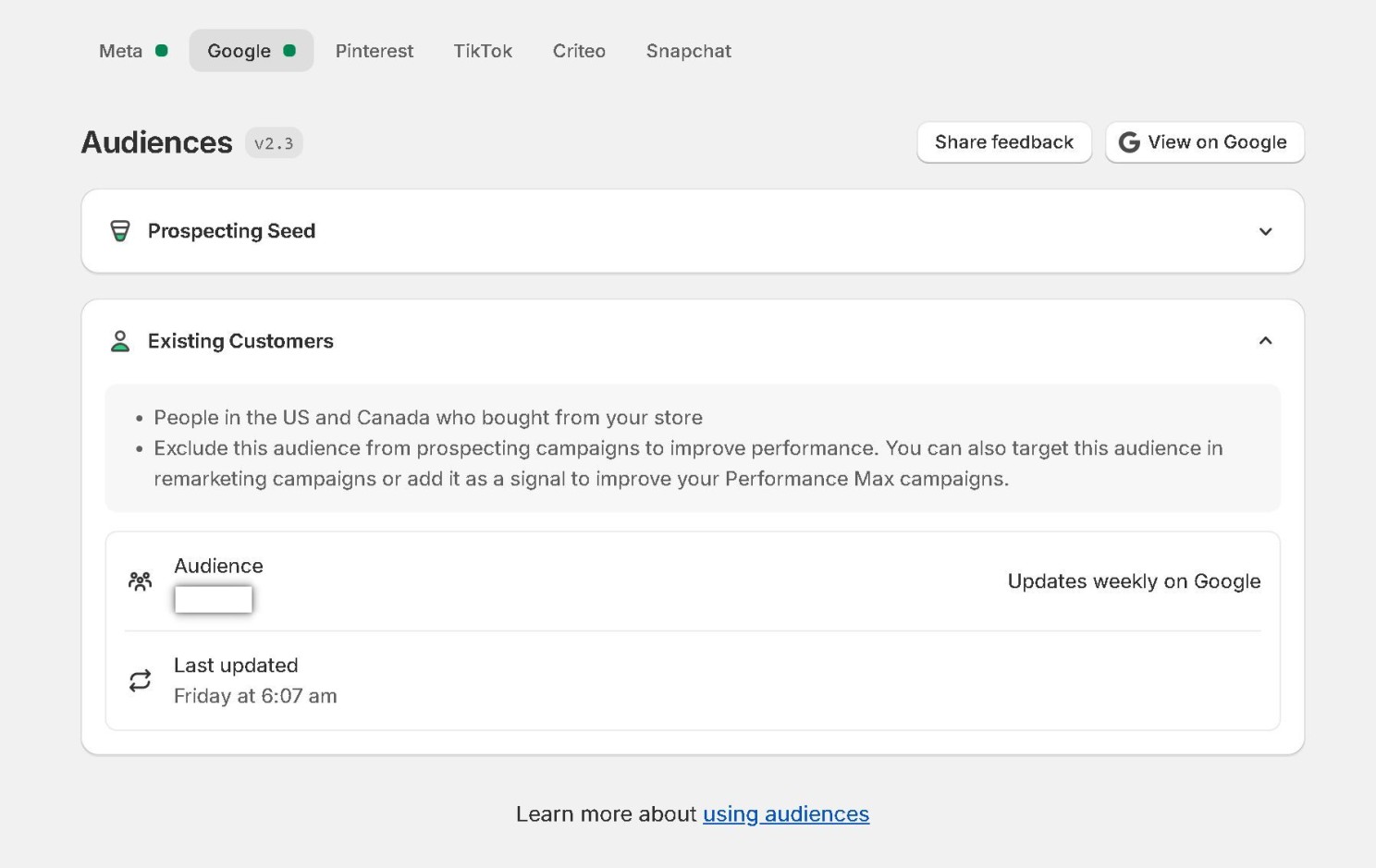The height and width of the screenshot is (868, 1376).
Task: Switch to the Pinterest tab
Action: click(375, 51)
